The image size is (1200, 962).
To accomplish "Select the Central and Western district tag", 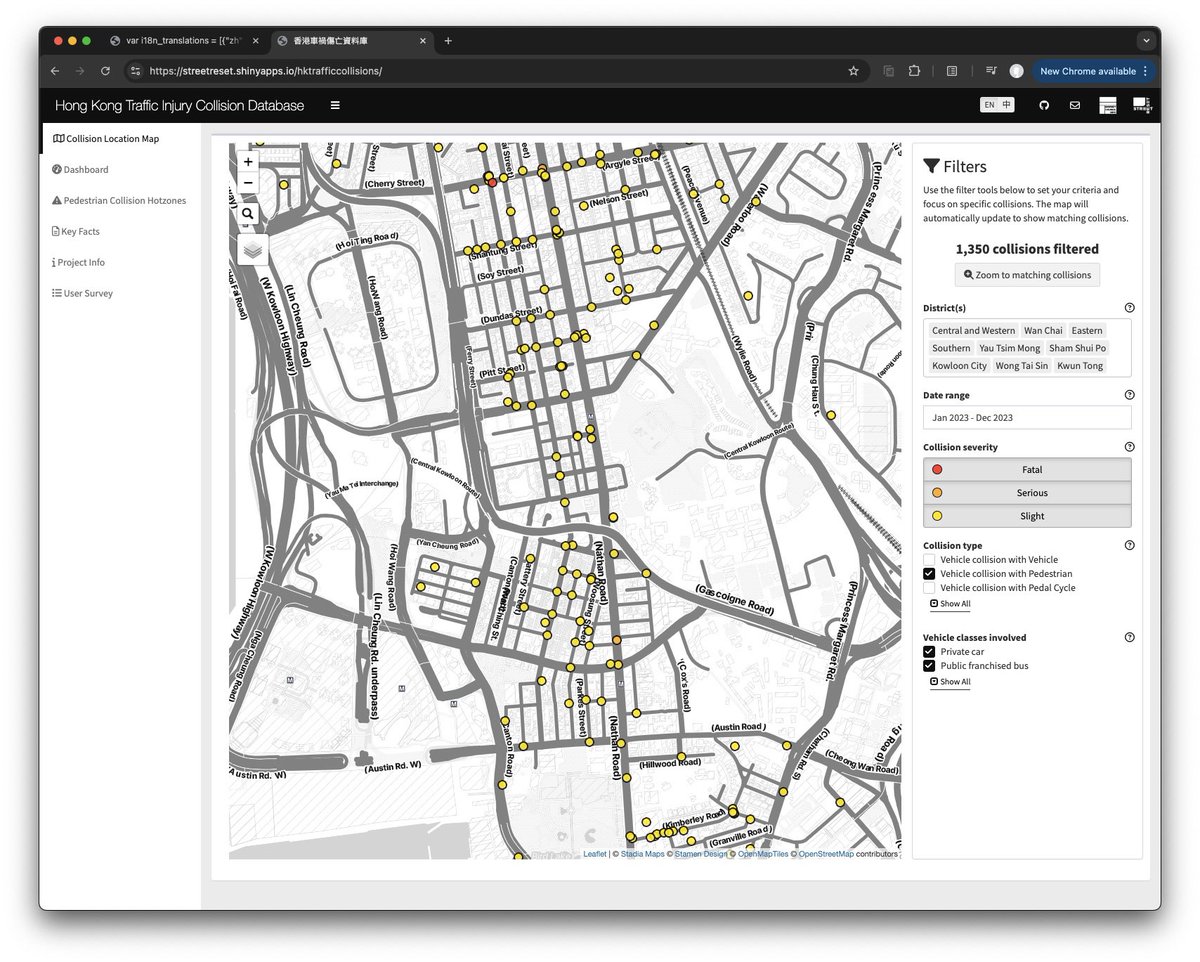I will pos(973,331).
